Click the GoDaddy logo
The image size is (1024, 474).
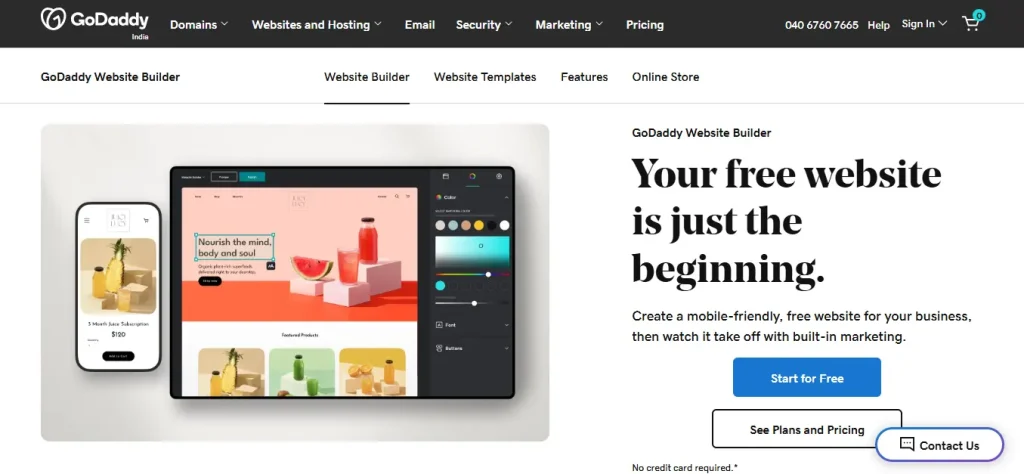pyautogui.click(x=95, y=20)
